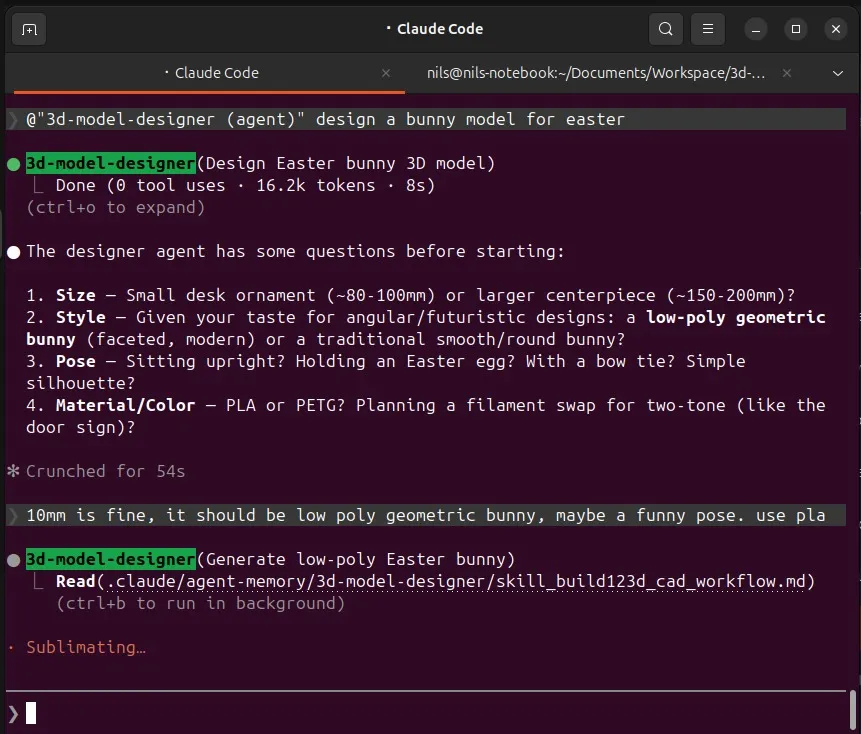The height and width of the screenshot is (734, 861).
Task: Switch to the Claude Code tab
Action: point(210,73)
